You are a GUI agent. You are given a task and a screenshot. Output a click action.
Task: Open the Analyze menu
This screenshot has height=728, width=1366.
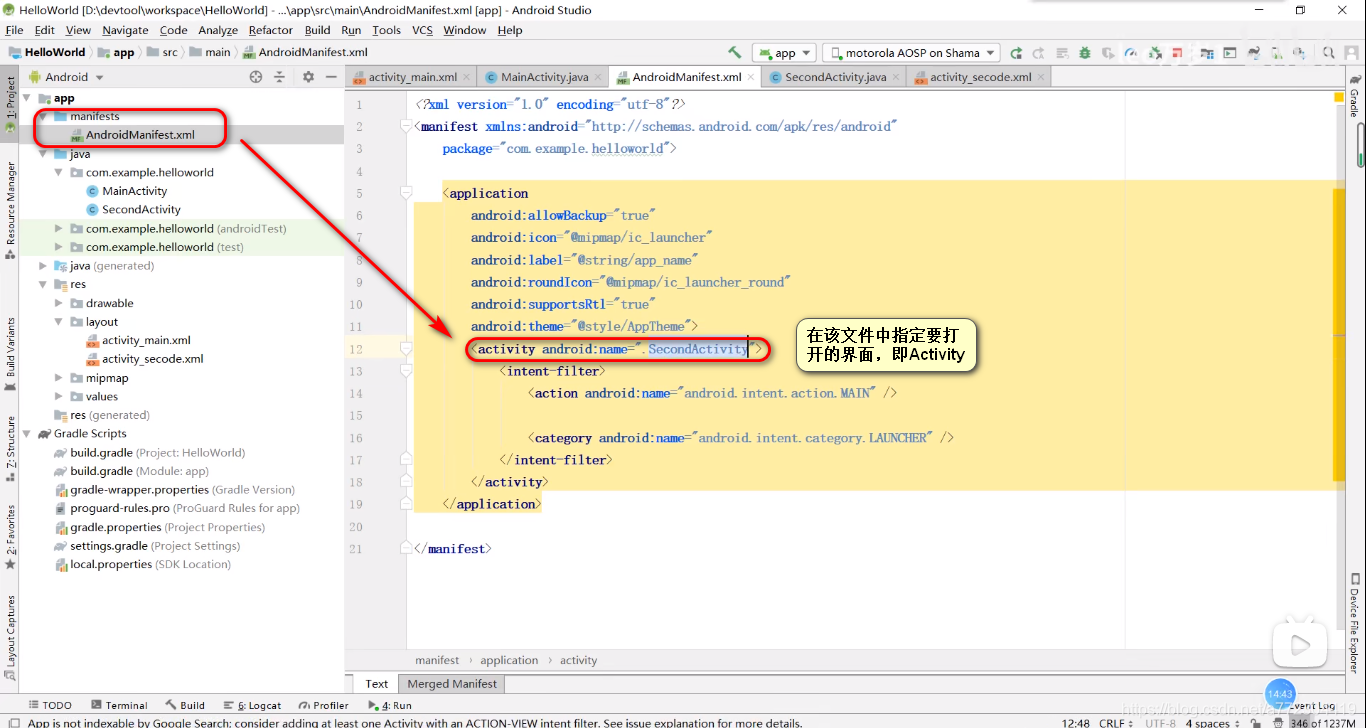pyautogui.click(x=218, y=30)
